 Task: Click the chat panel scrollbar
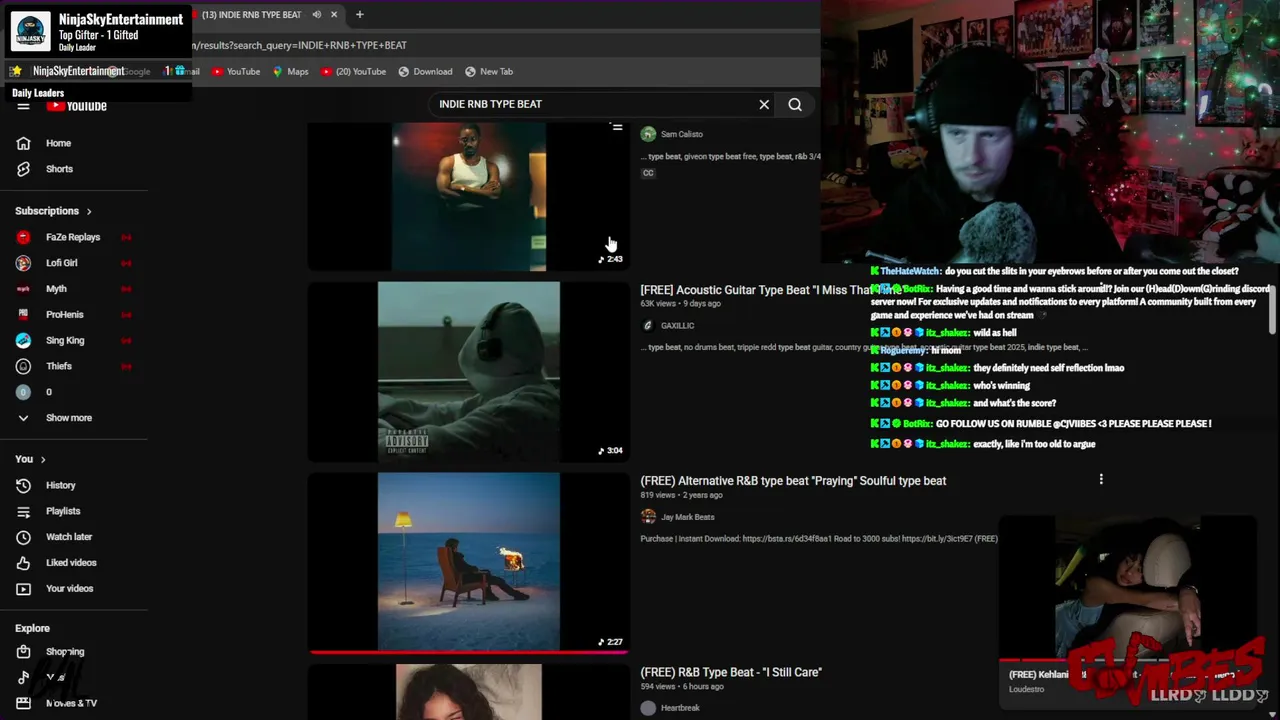click(1272, 310)
